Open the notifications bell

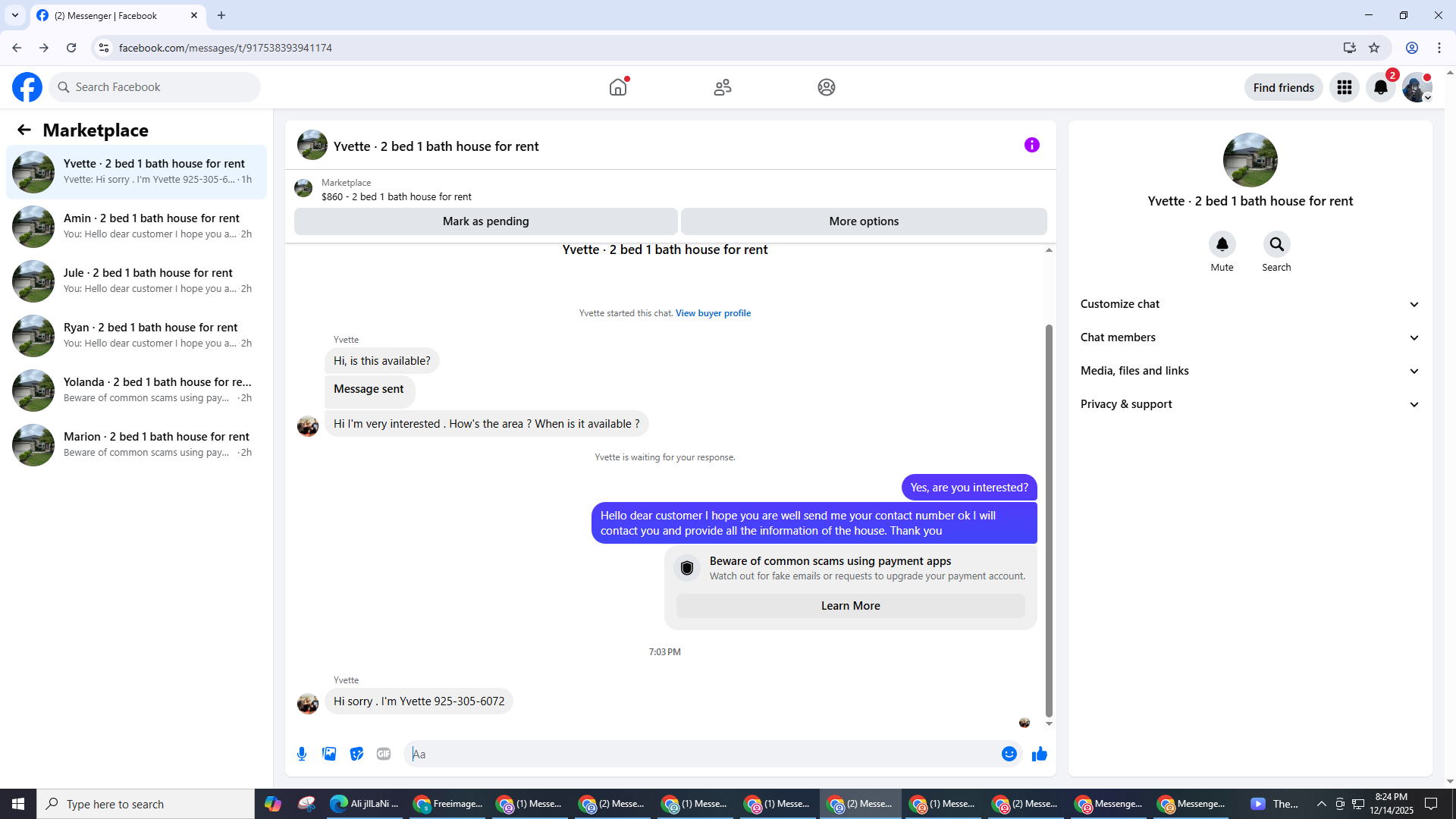[1380, 87]
